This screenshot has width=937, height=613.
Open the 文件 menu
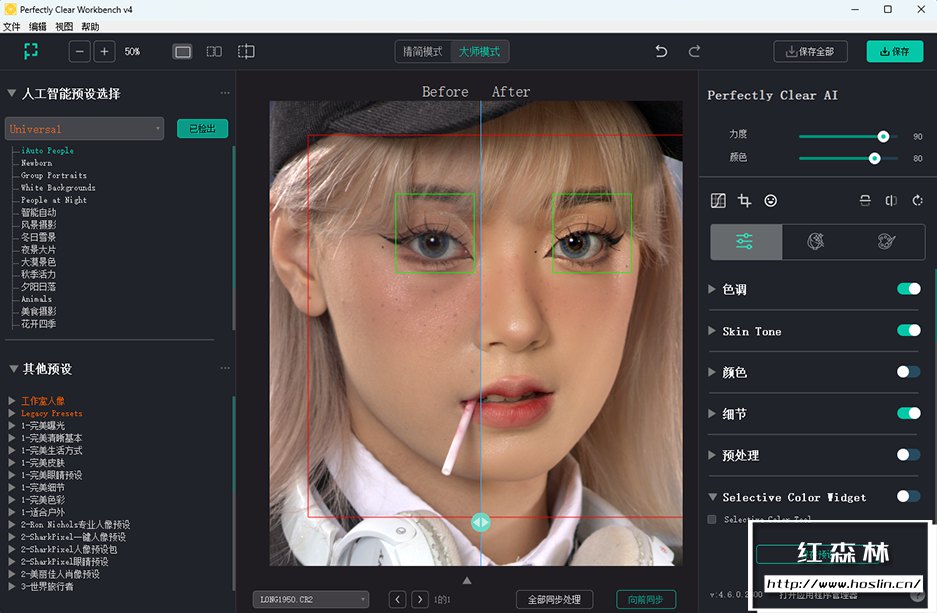[12, 26]
